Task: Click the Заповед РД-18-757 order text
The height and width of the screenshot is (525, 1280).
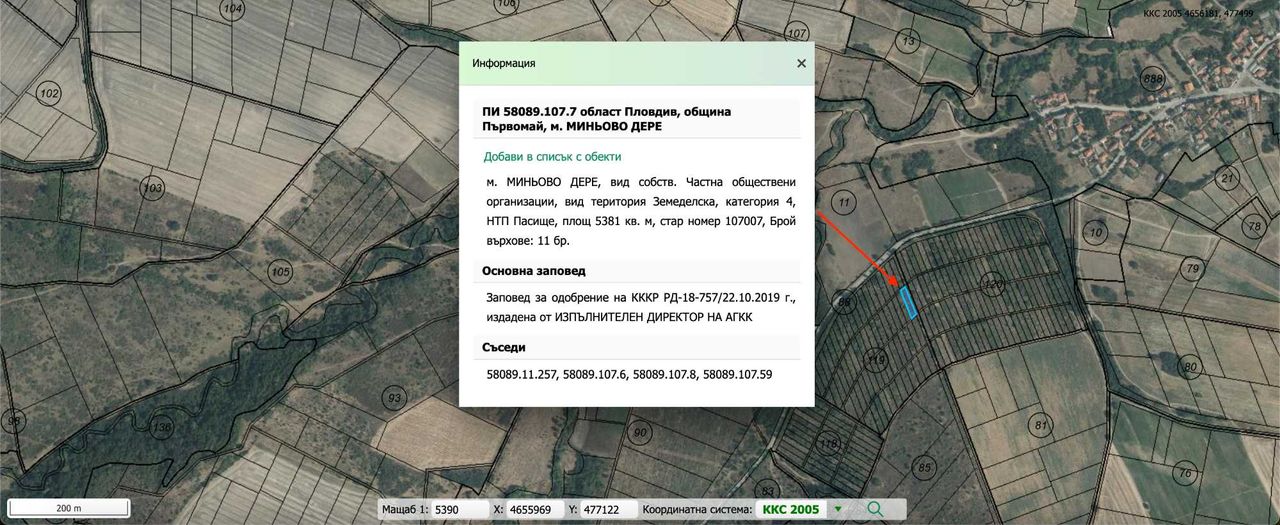Action: click(x=640, y=308)
